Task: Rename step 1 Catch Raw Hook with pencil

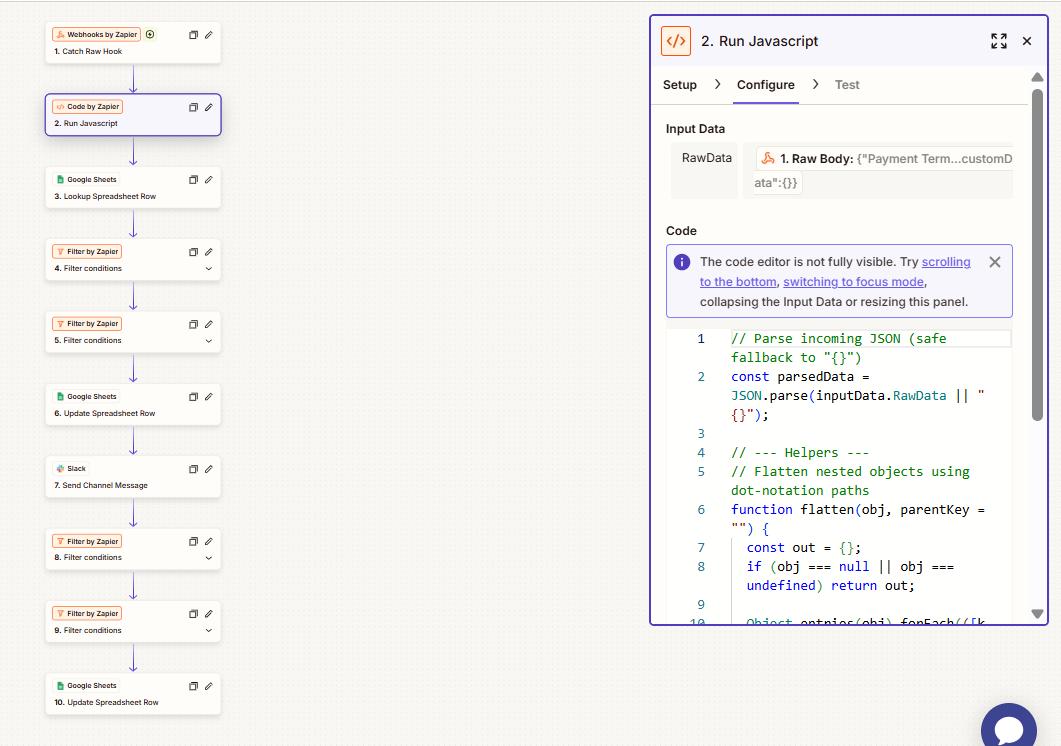Action: (x=208, y=35)
